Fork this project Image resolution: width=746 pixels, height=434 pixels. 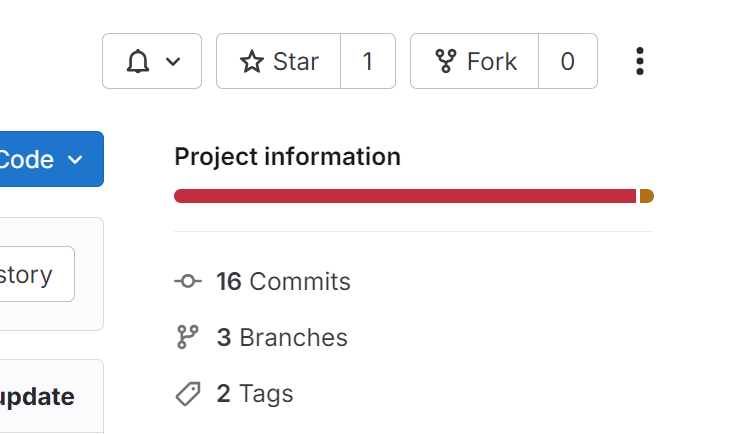[475, 62]
